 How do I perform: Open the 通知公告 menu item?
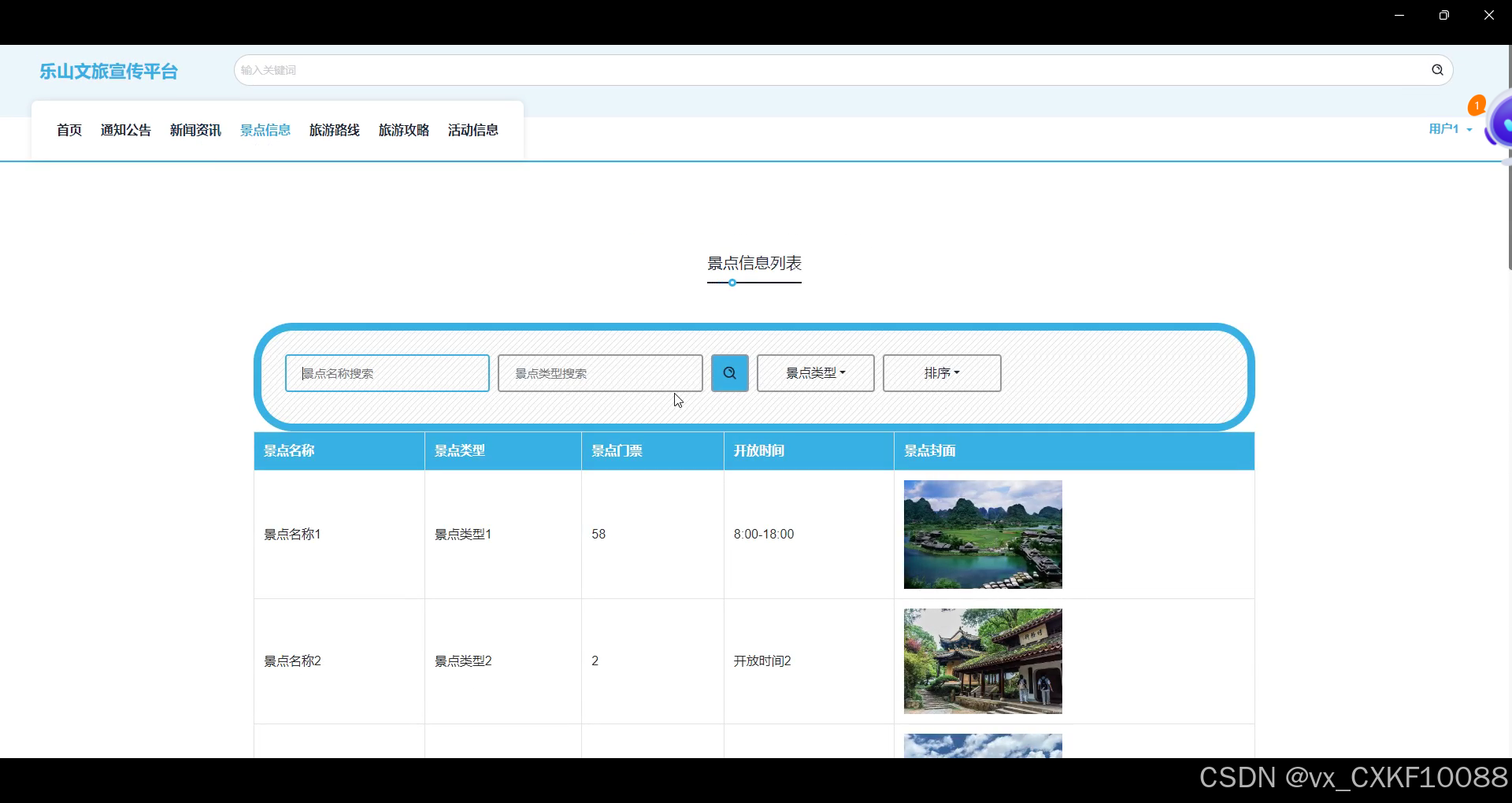(126, 130)
